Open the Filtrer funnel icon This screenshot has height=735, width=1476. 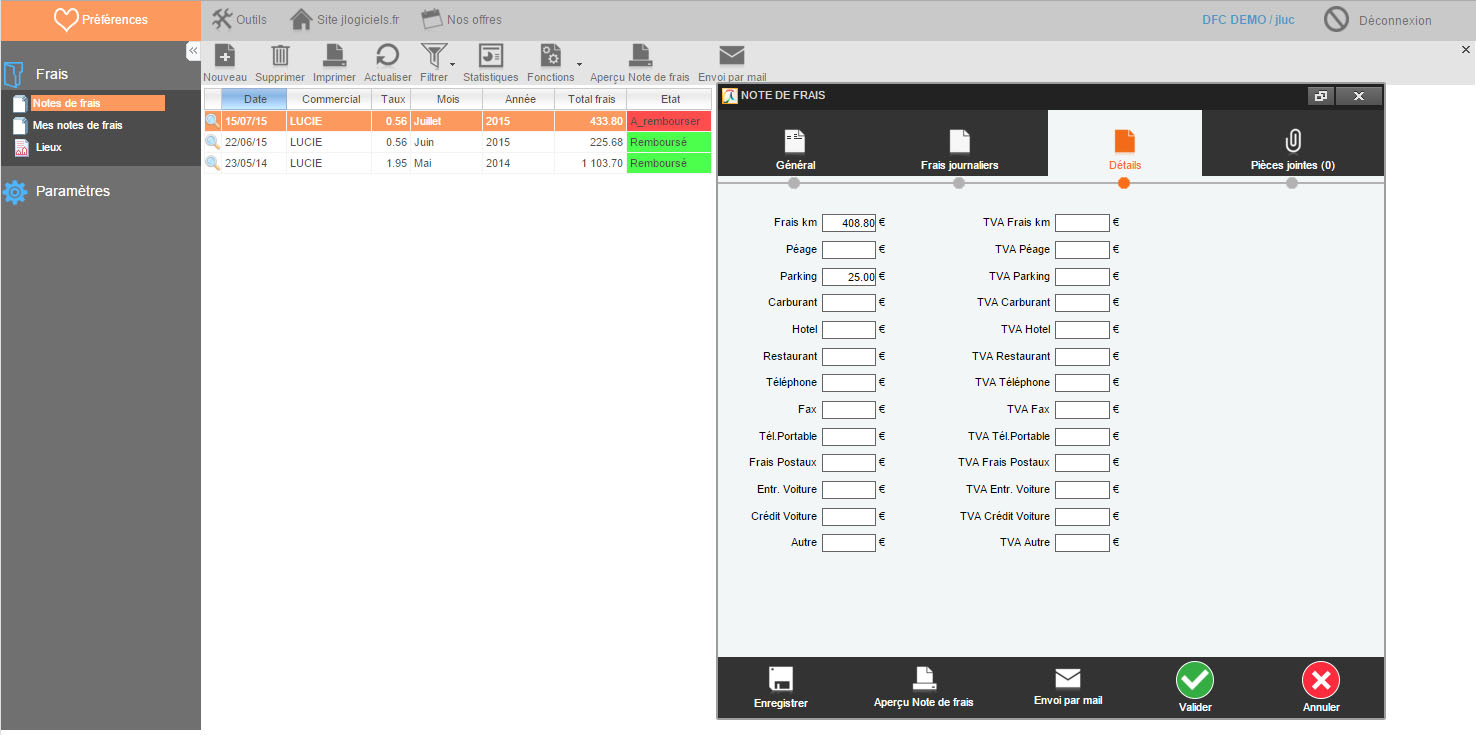pos(433,55)
